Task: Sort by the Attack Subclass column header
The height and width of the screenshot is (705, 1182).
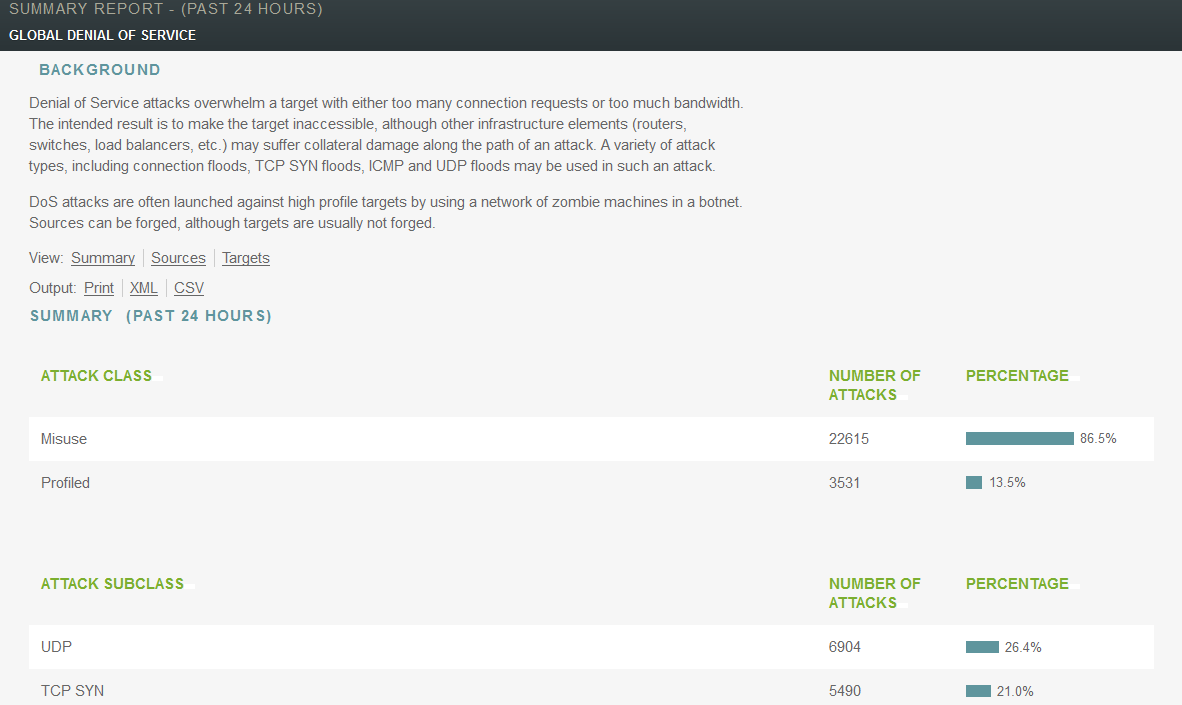Action: click(x=112, y=584)
